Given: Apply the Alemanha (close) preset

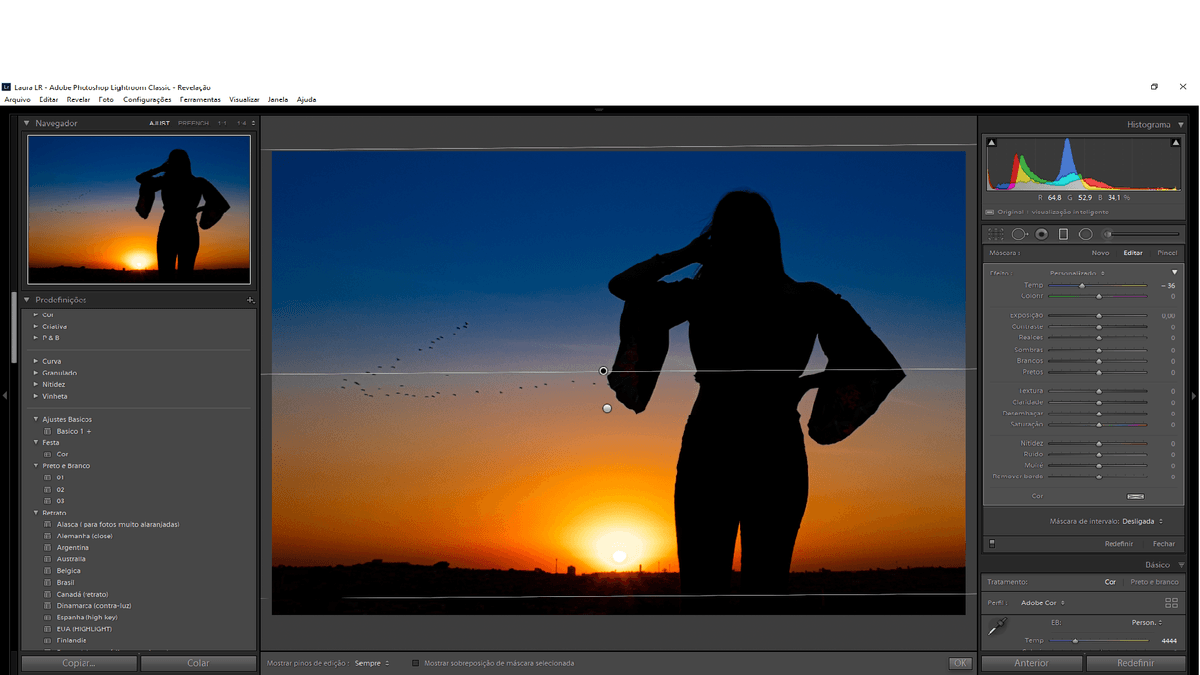Looking at the screenshot, I should point(84,536).
